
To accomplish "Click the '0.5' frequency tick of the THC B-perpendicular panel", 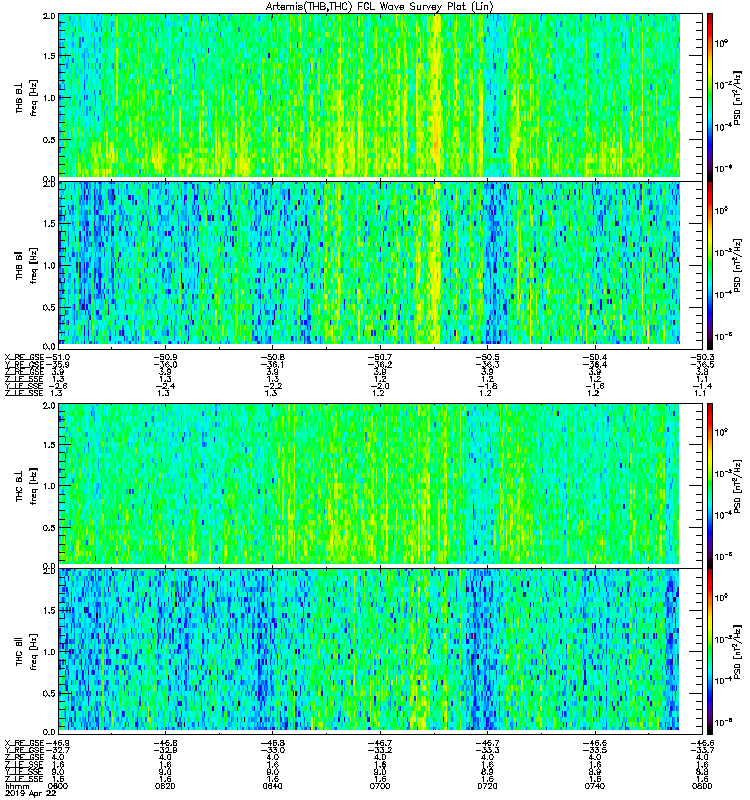I will [x=49, y=528].
